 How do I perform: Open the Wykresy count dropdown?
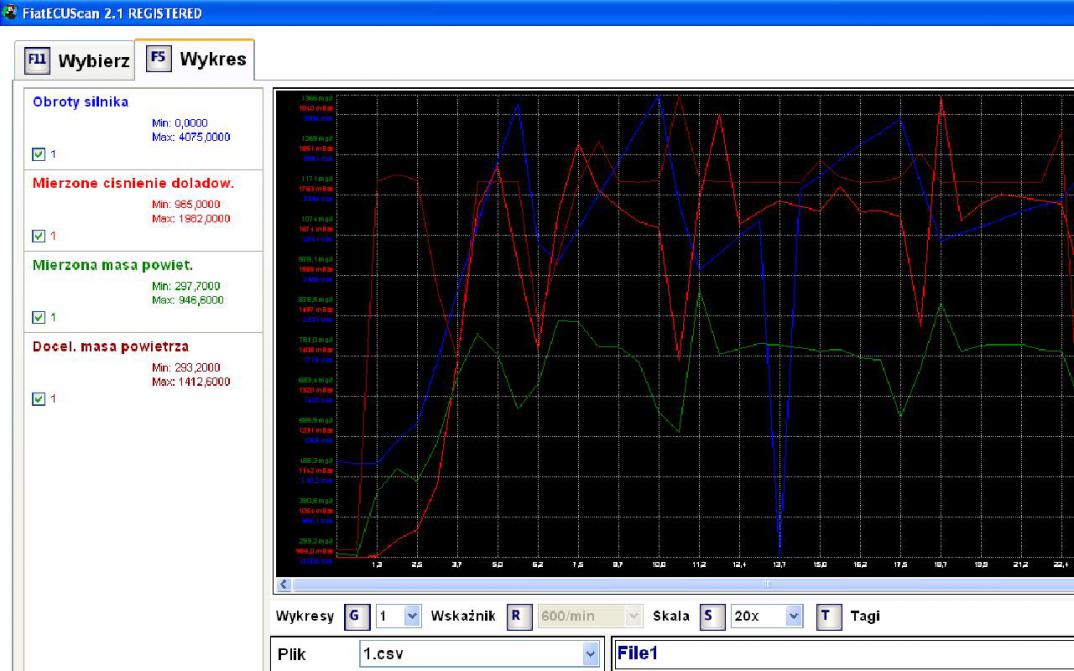[x=412, y=617]
